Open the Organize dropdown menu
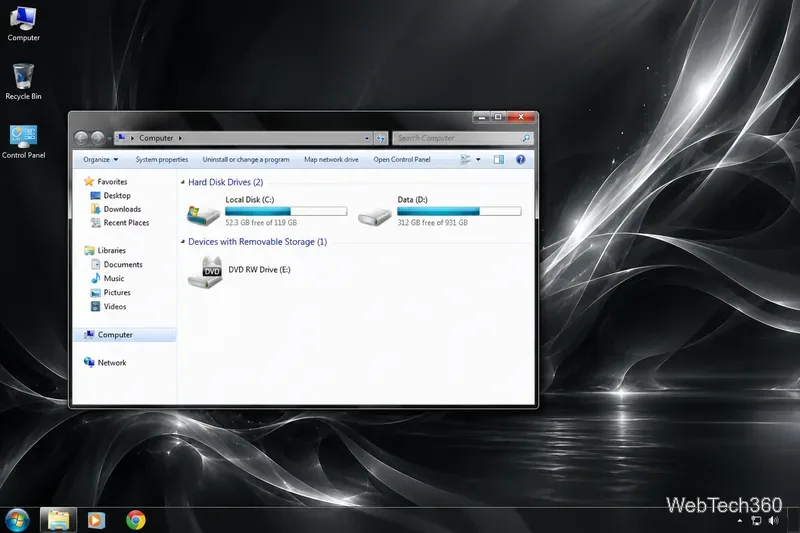 pyautogui.click(x=101, y=160)
